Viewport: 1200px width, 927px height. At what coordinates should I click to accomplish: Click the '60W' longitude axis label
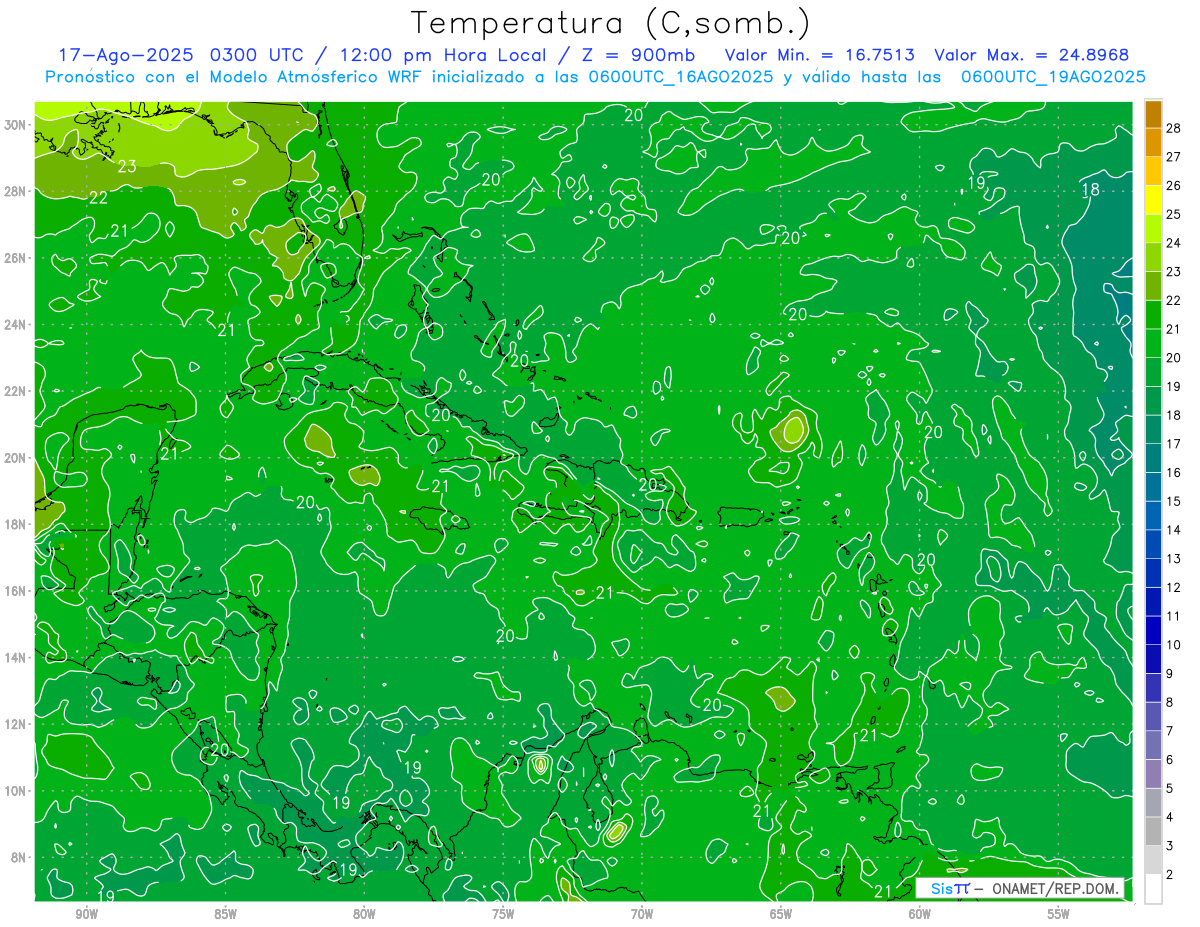(x=920, y=914)
